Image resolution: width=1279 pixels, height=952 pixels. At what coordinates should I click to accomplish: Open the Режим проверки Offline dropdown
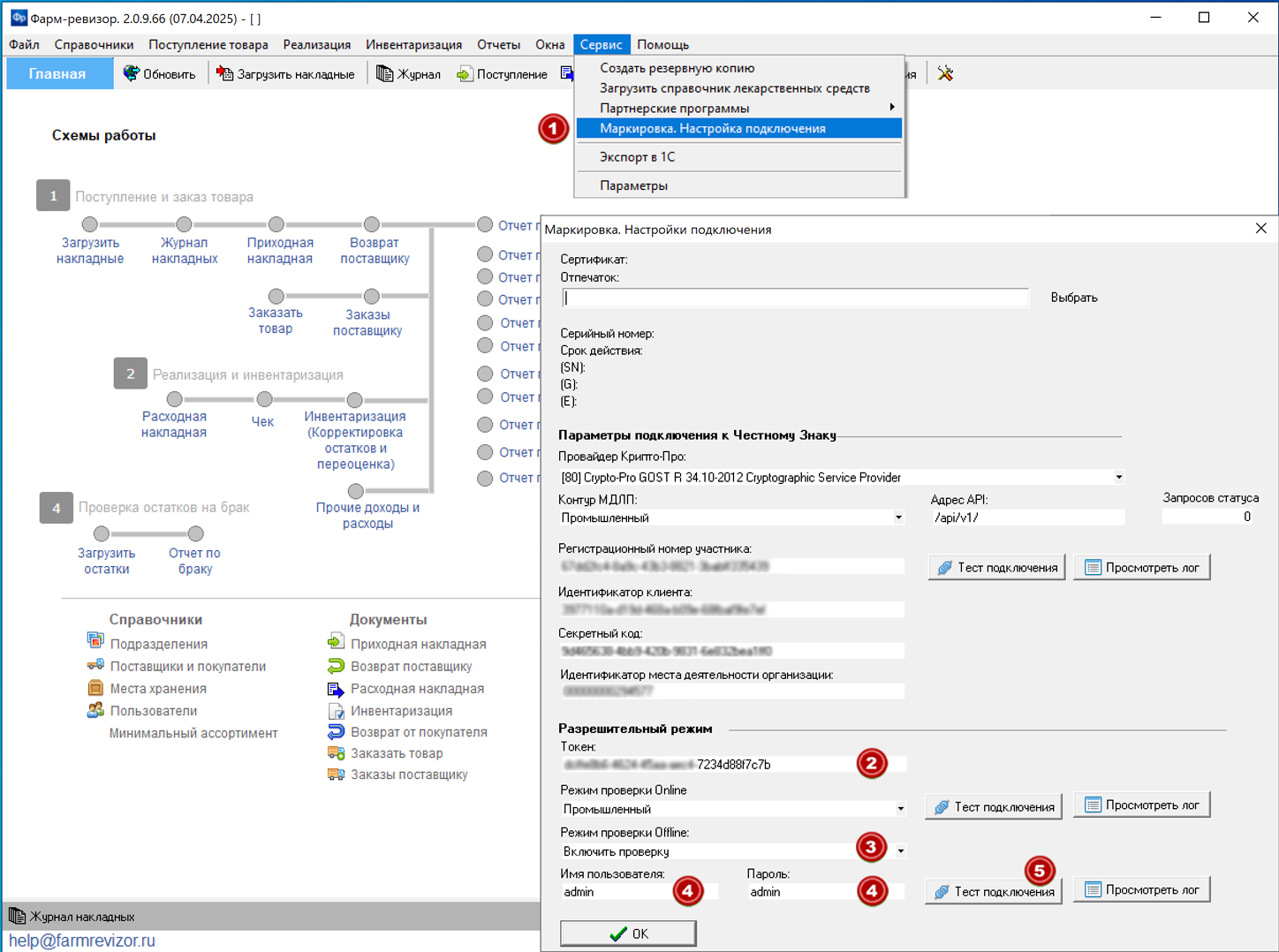point(900,851)
